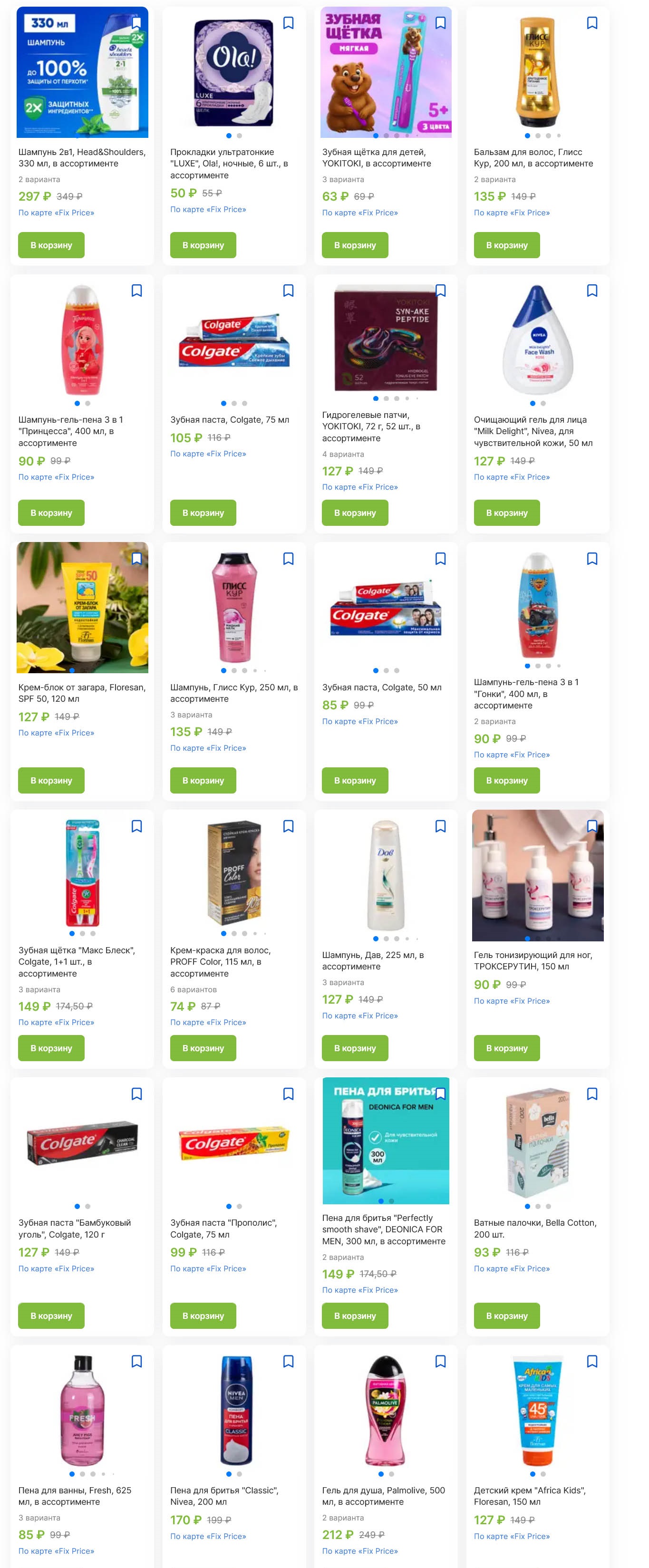The width and height of the screenshot is (649, 1568).
Task: Add YOKITOKI hydrogel patches to cart
Action: tap(355, 513)
